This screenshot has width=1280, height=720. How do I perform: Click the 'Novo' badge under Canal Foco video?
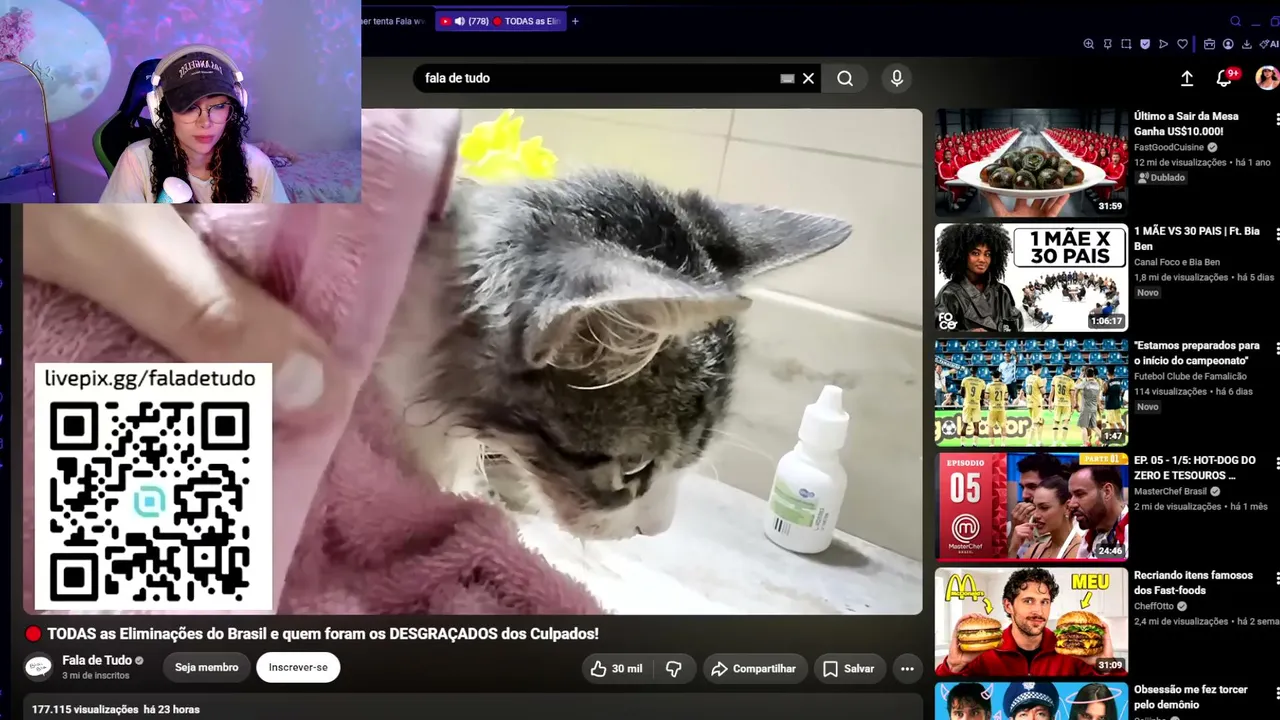[x=1148, y=293]
